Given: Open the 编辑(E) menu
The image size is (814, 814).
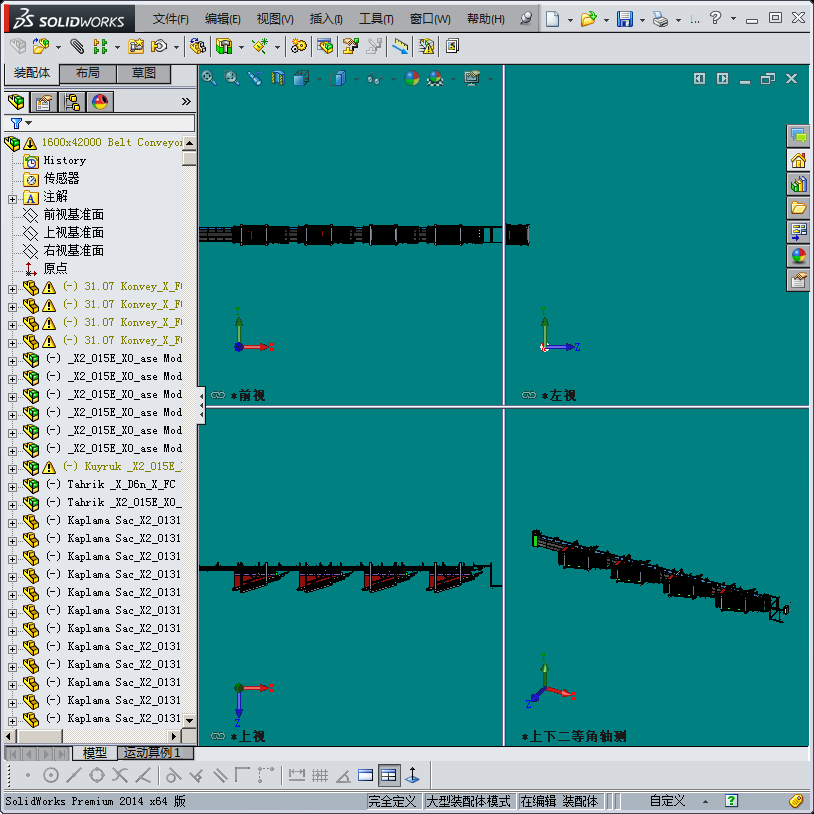Looking at the screenshot, I should [223, 19].
